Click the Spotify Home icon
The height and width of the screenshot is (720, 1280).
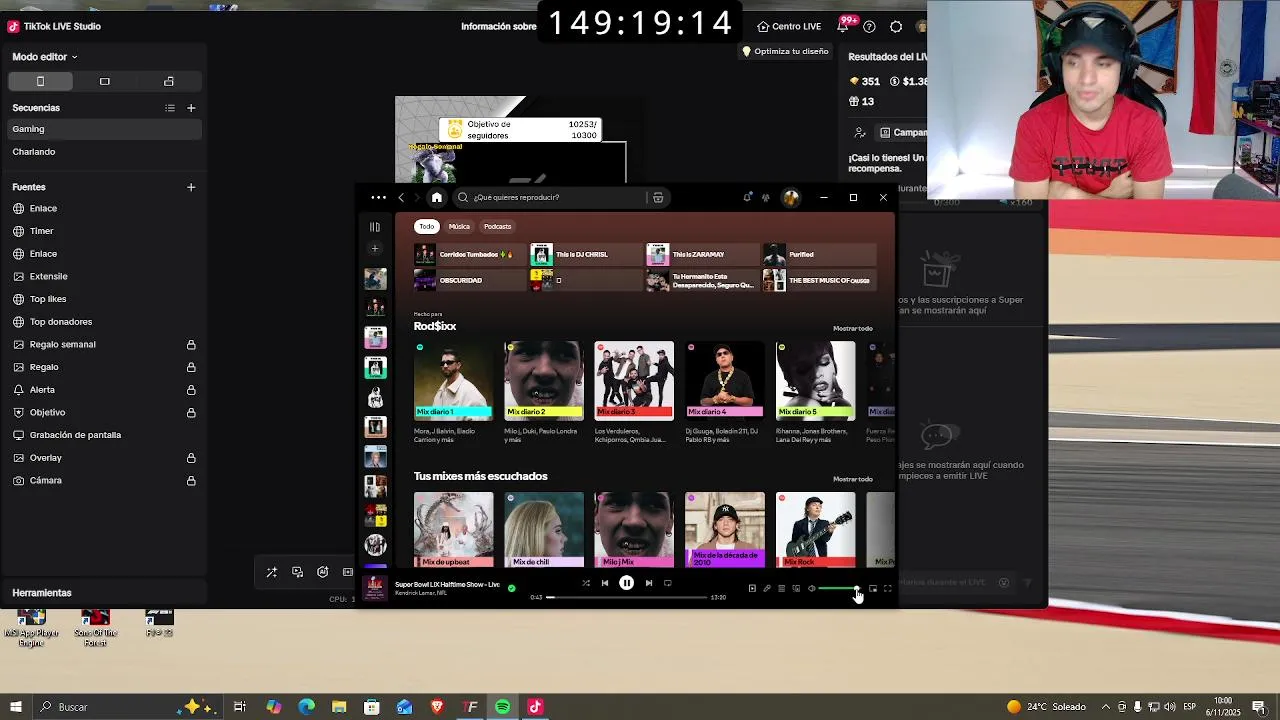pyautogui.click(x=436, y=197)
